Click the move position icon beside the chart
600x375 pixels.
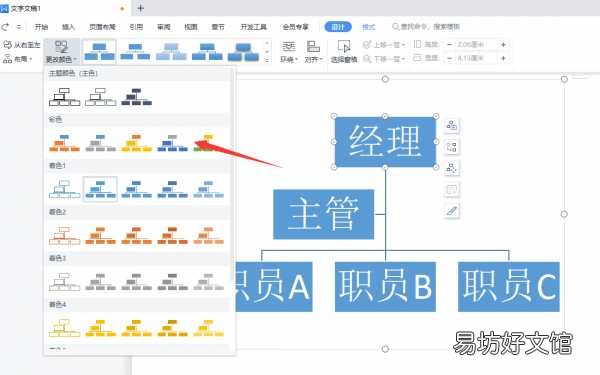click(x=452, y=168)
